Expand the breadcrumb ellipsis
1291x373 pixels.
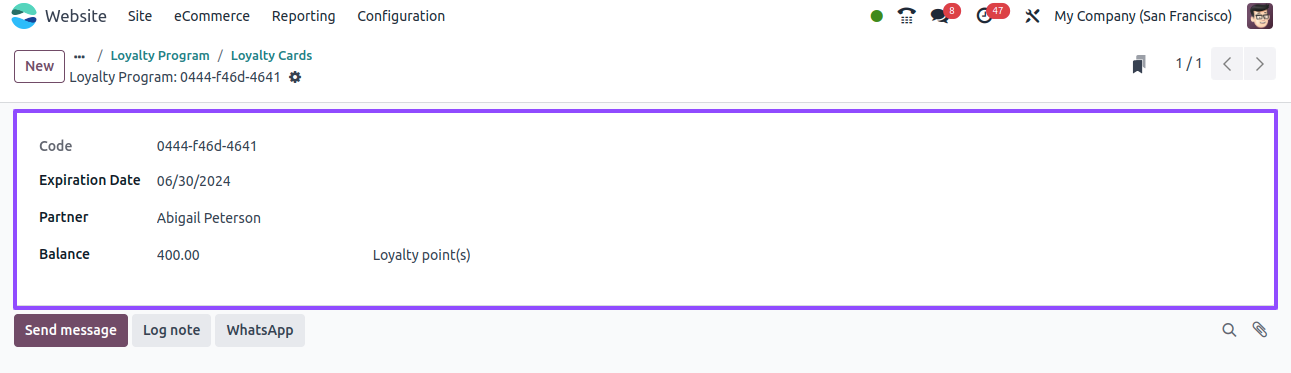[80, 57]
